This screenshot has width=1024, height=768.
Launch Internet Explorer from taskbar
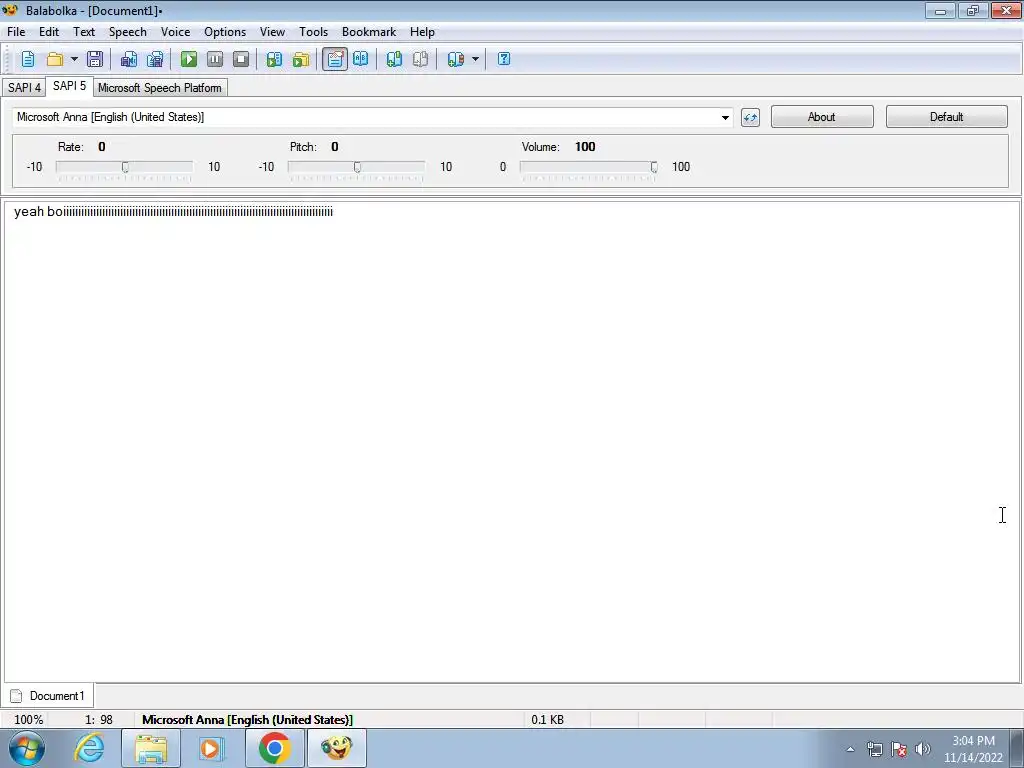point(89,748)
